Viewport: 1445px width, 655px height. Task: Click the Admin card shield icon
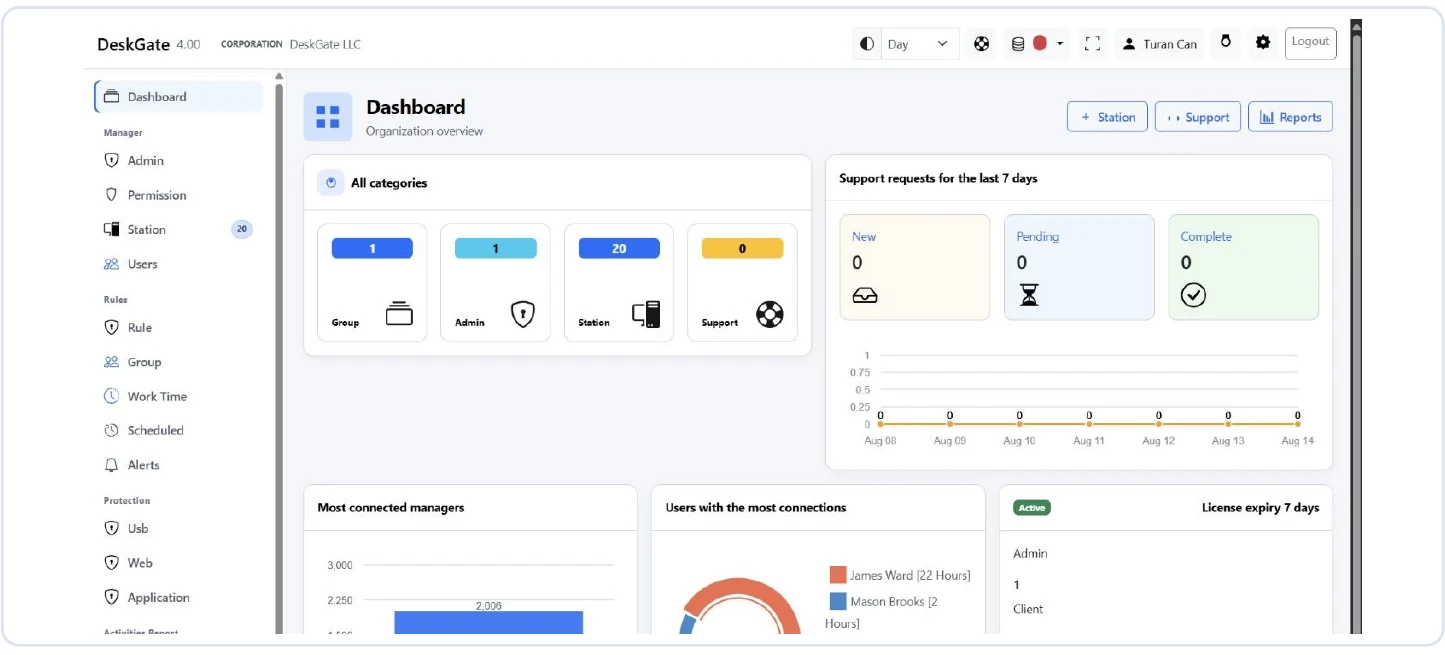click(x=523, y=314)
